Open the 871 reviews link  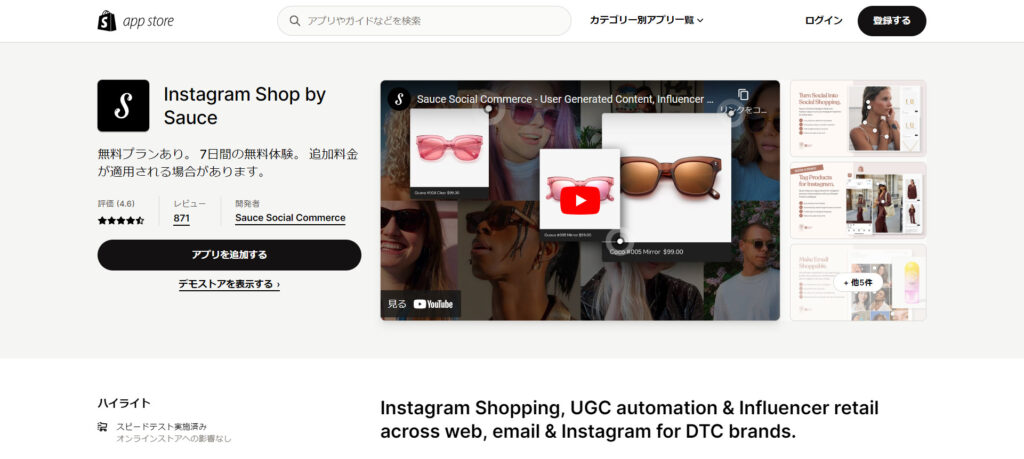[182, 218]
